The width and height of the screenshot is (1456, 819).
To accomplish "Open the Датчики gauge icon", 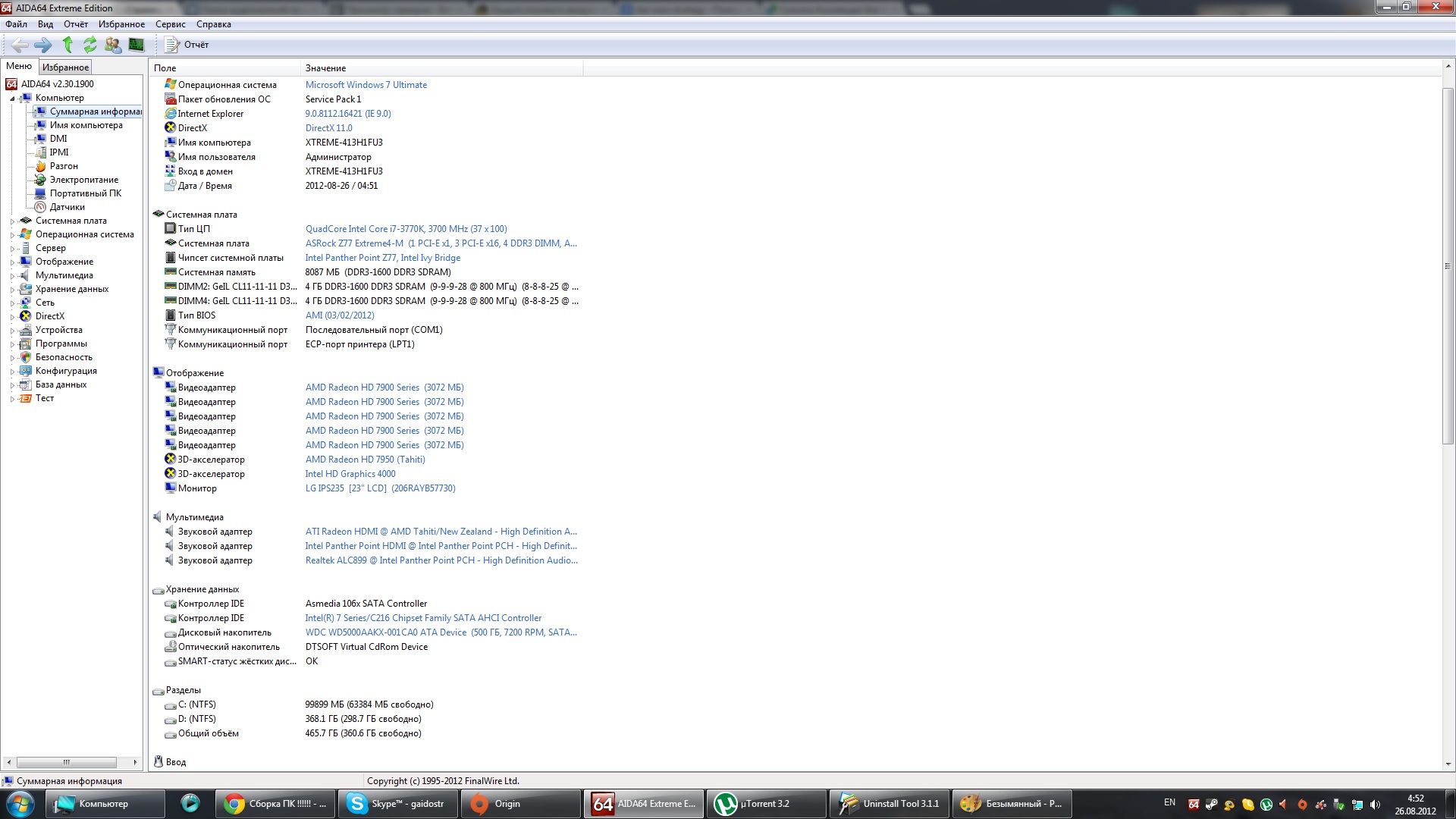I will click(x=41, y=207).
